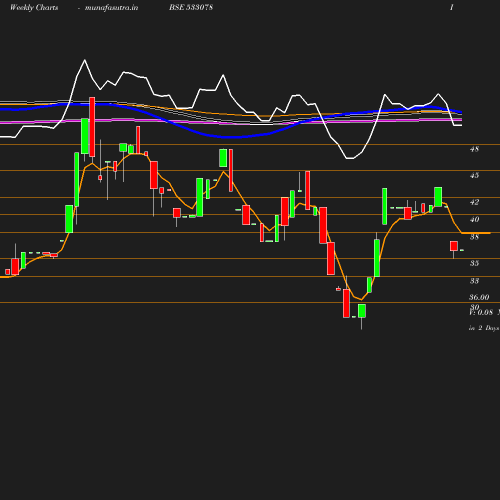Click the 'V: 0.08' volume text
500x500 pixels.
pyautogui.click(x=481, y=312)
